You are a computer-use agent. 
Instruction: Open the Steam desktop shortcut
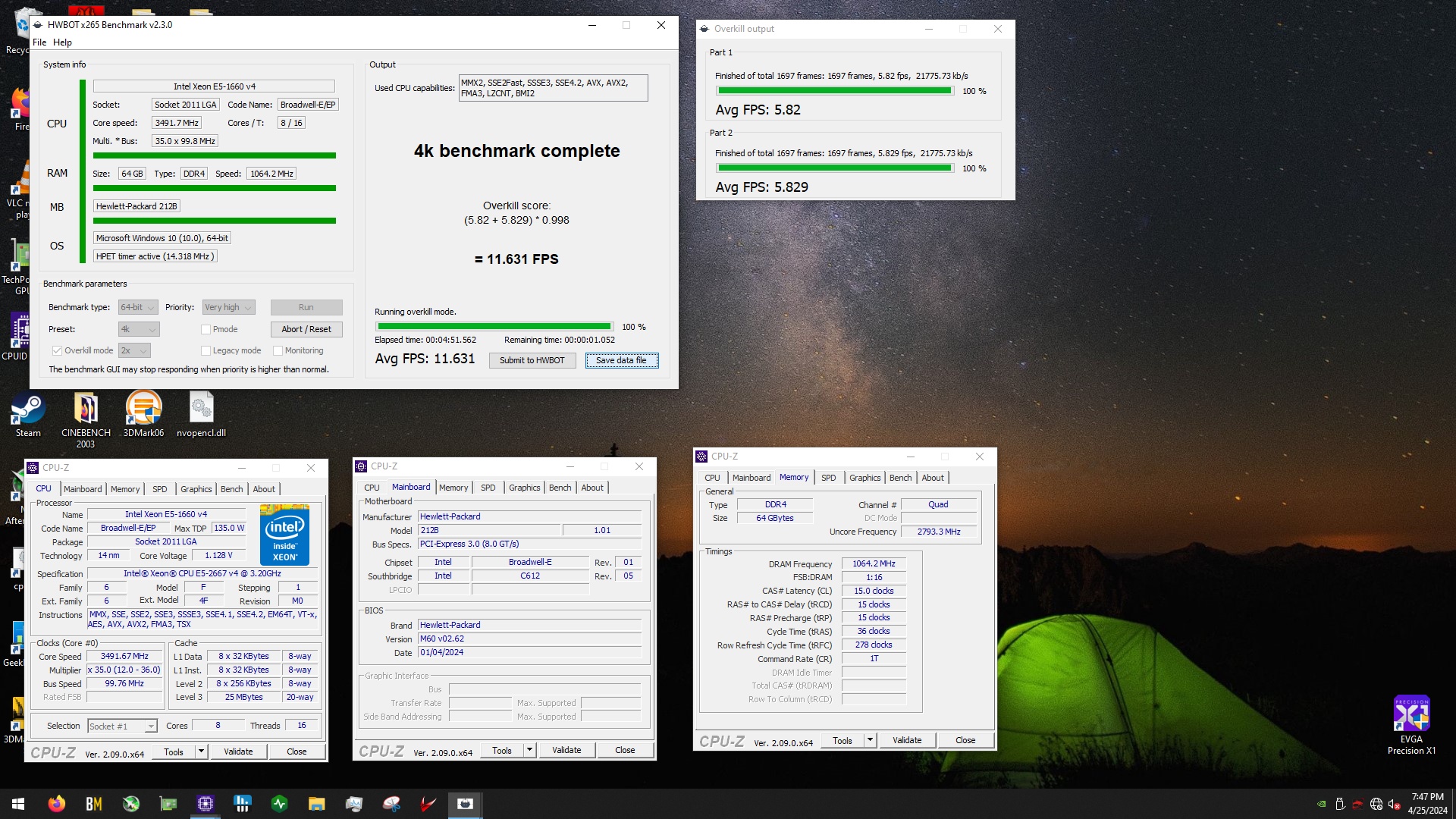pyautogui.click(x=28, y=415)
